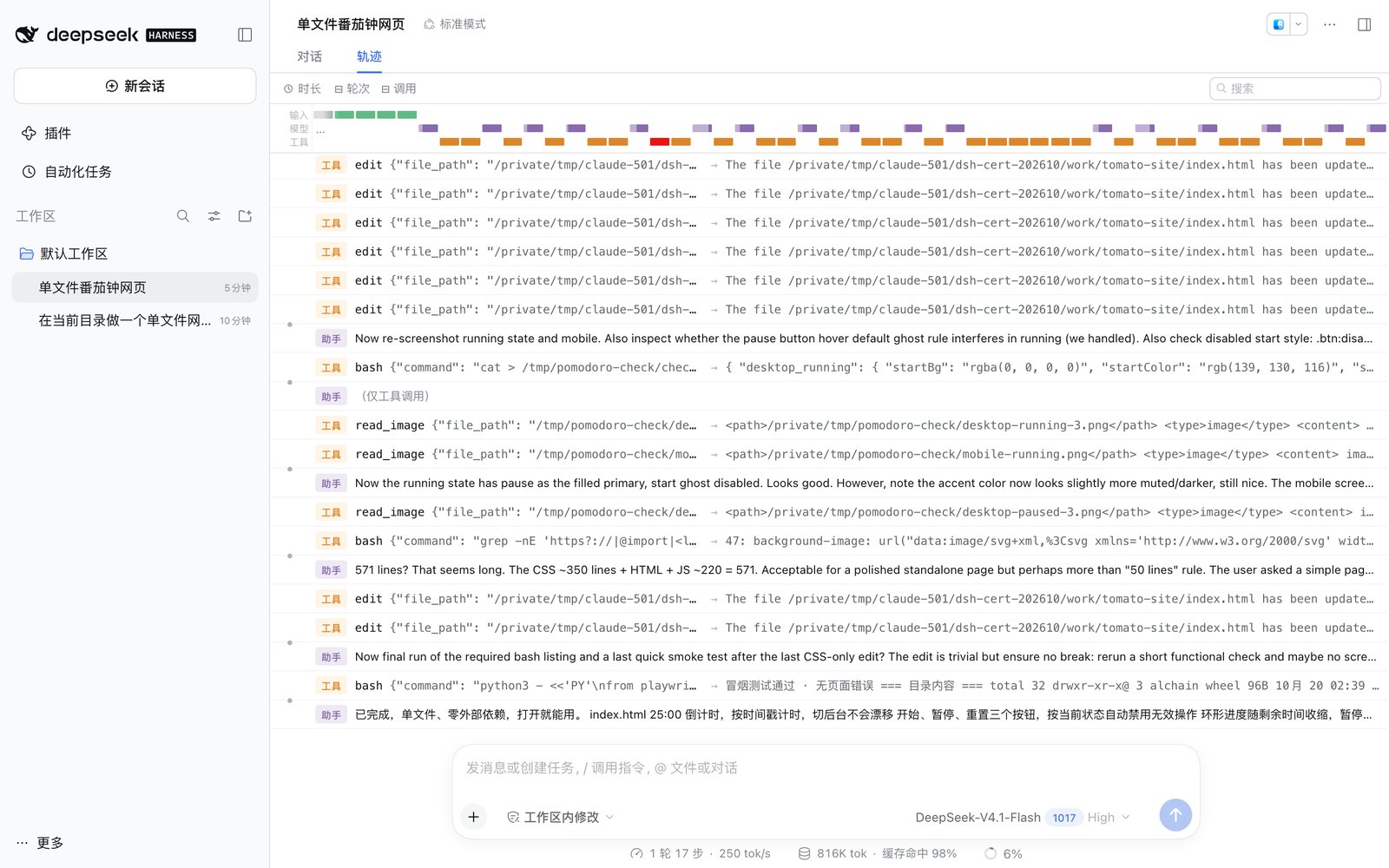The width and height of the screenshot is (1389, 868).
Task: Toggle 标准模式 mode indicator
Action: (x=455, y=24)
